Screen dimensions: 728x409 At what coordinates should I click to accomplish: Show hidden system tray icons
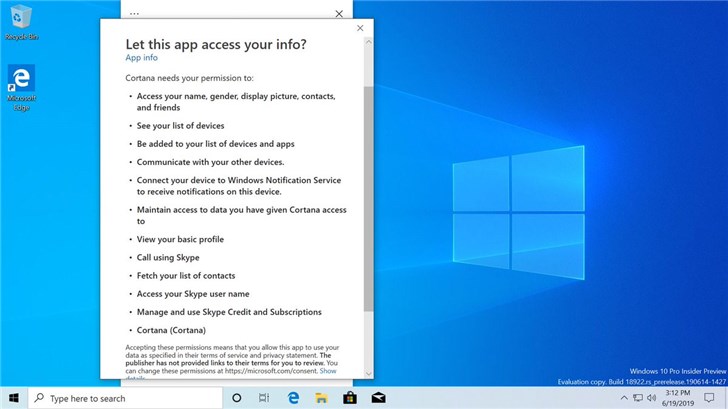click(x=626, y=397)
